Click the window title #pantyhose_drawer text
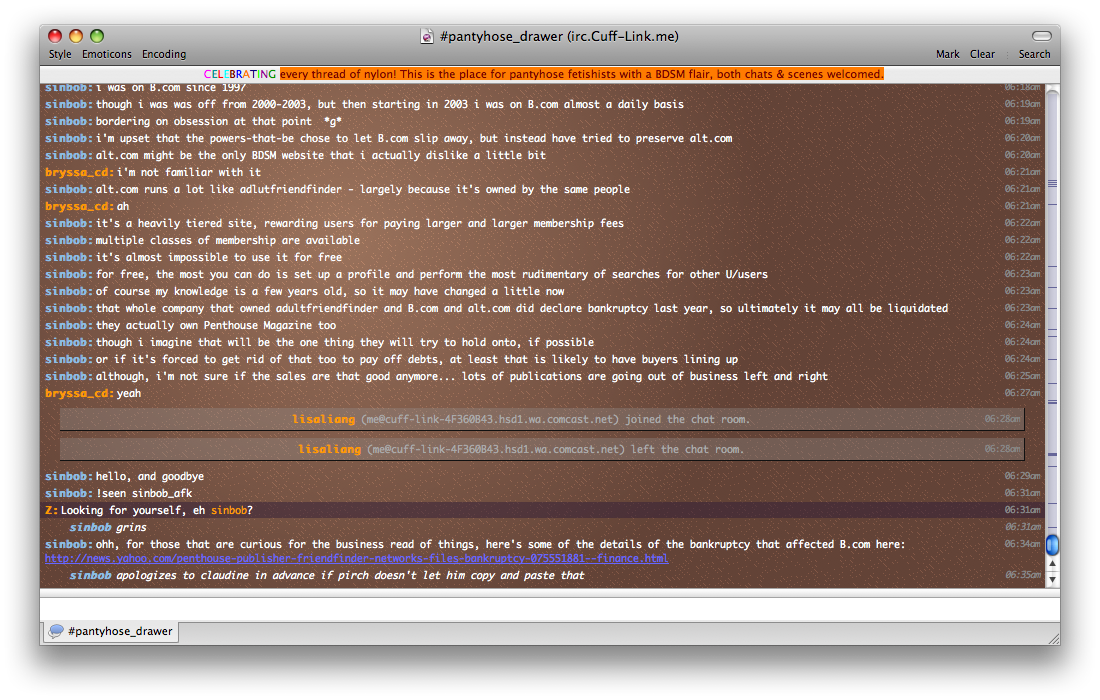 pos(558,36)
